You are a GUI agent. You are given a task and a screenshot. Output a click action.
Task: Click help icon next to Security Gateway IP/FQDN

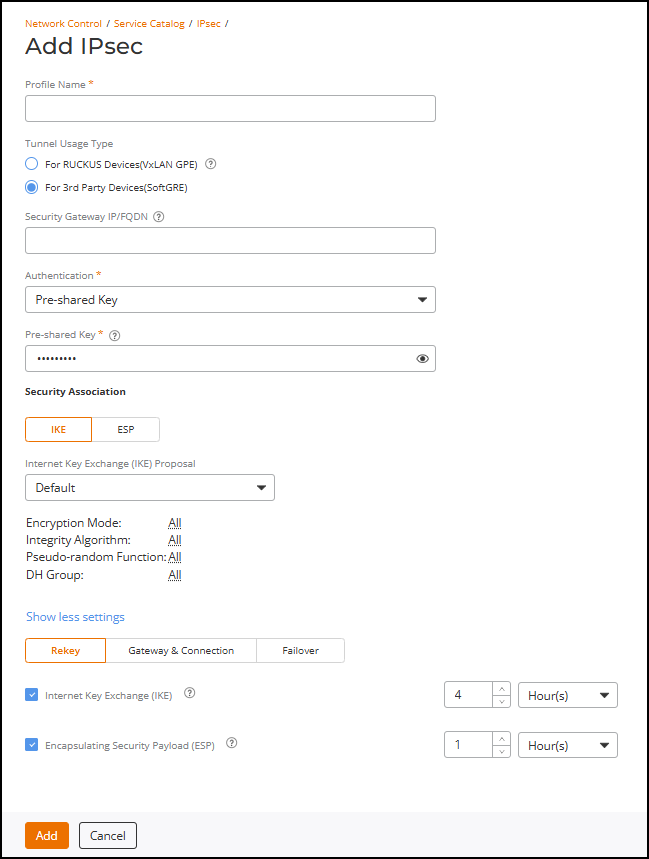[159, 215]
